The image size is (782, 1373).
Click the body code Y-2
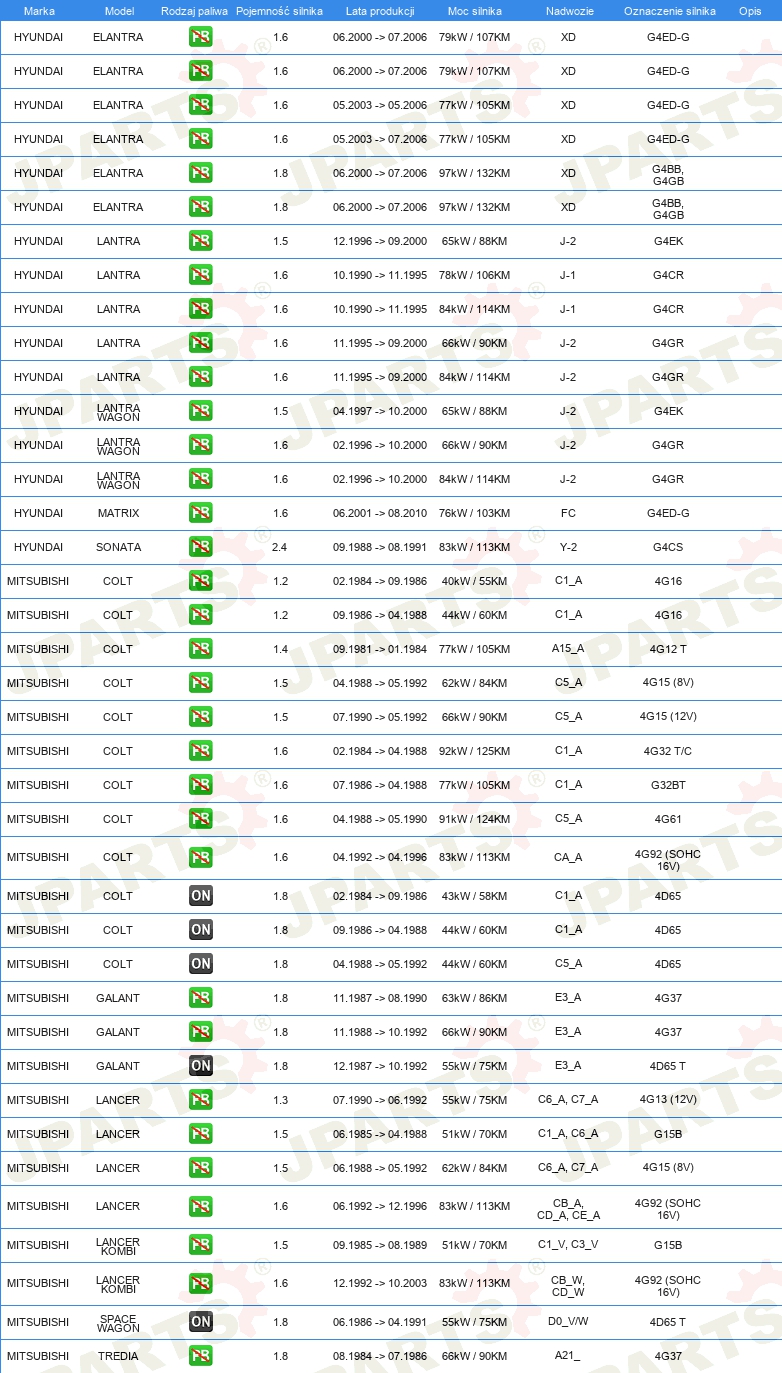pos(568,547)
